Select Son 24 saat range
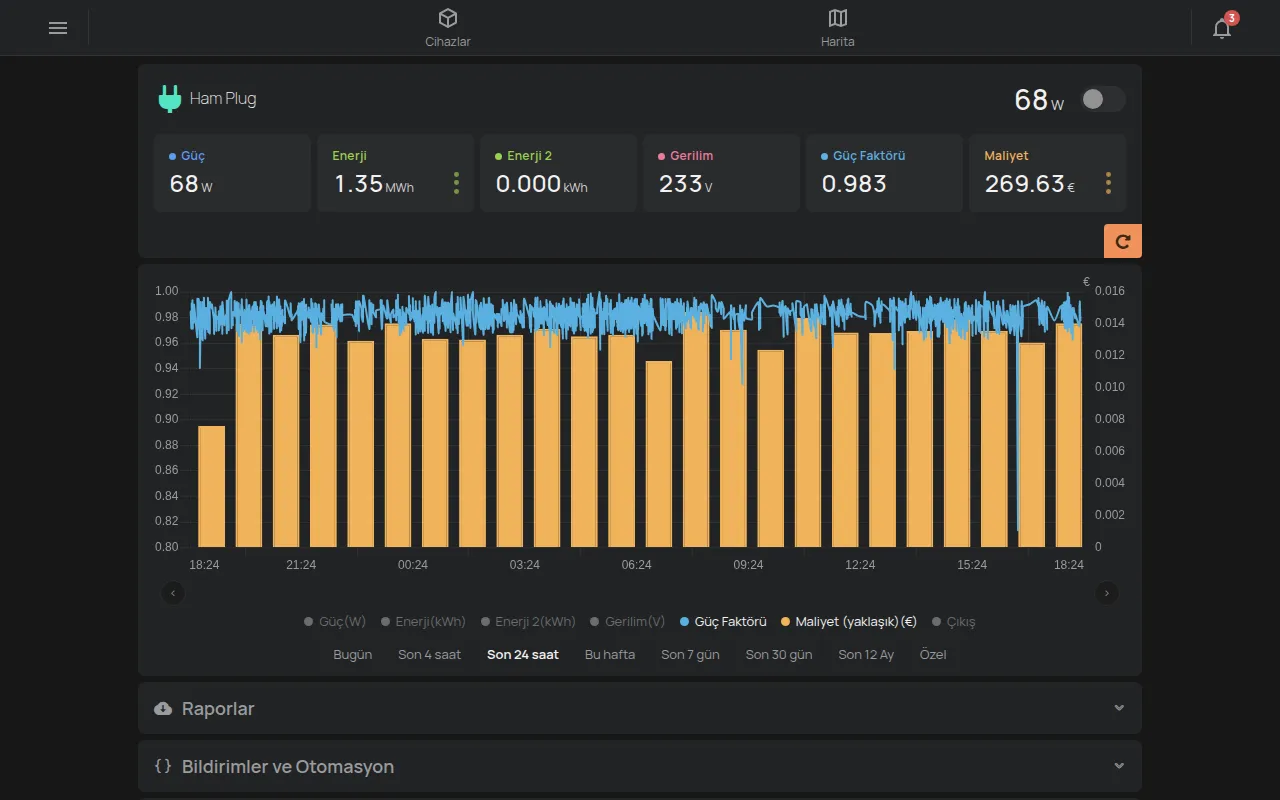Viewport: 1280px width, 800px height. (x=523, y=655)
